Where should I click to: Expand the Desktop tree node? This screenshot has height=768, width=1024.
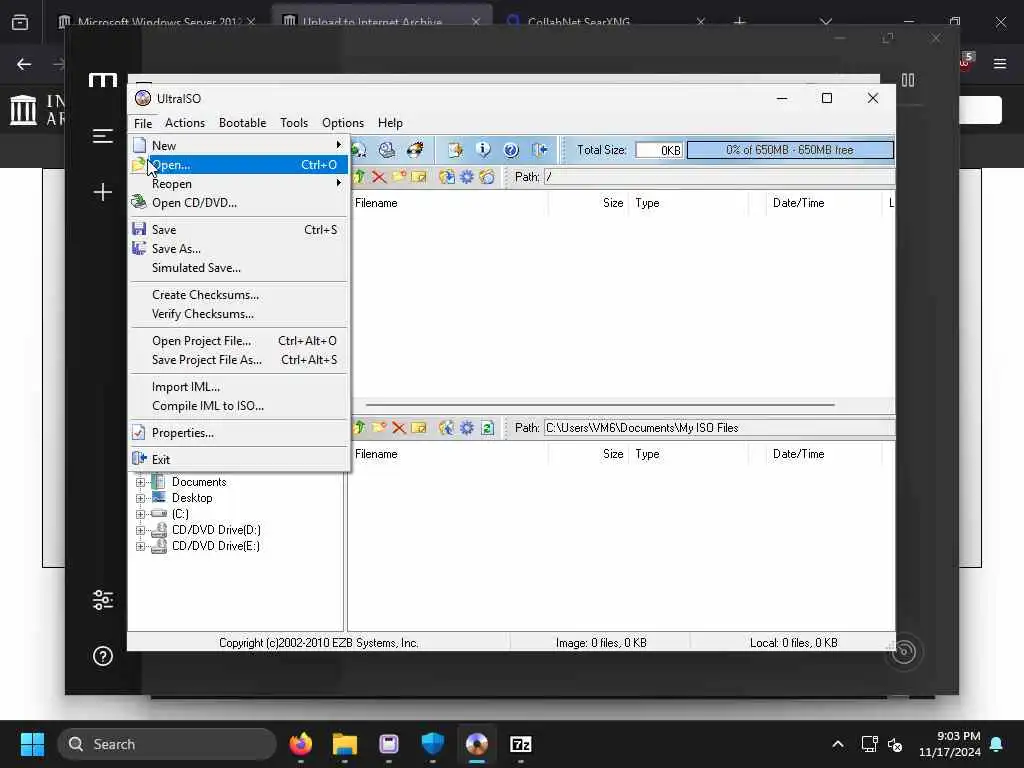pyautogui.click(x=140, y=498)
